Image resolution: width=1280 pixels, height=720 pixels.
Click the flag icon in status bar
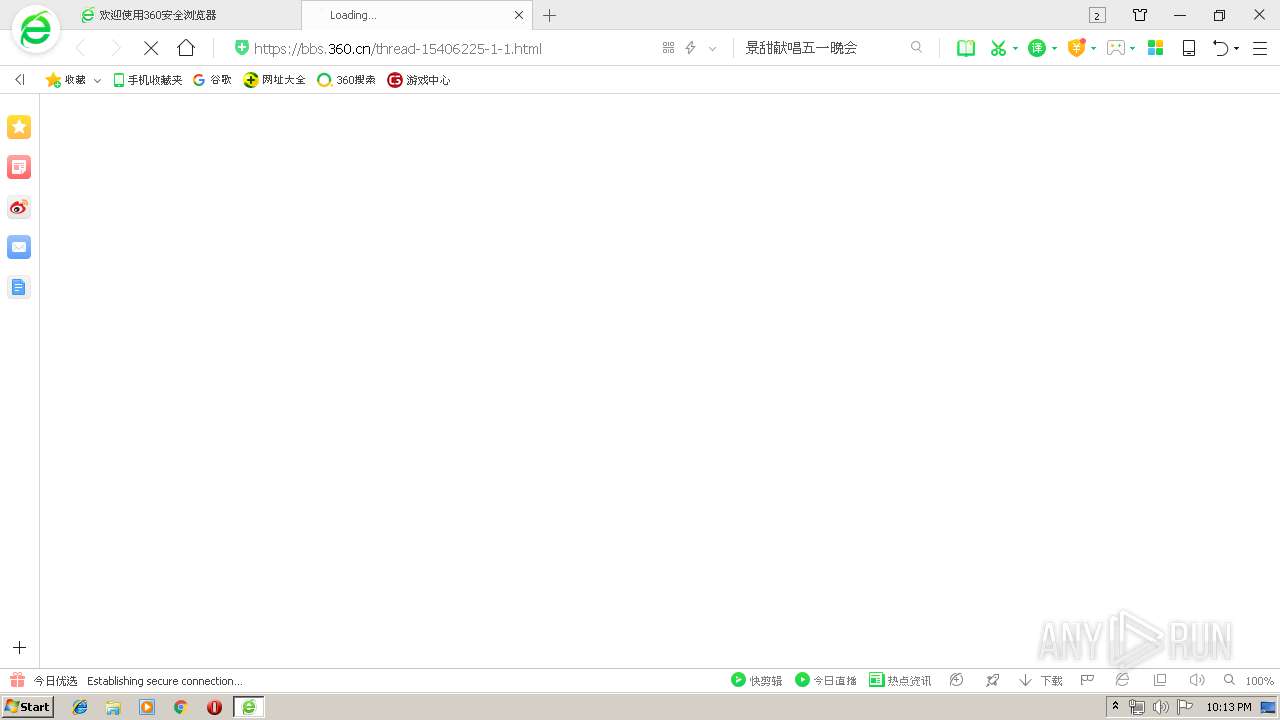1087,680
